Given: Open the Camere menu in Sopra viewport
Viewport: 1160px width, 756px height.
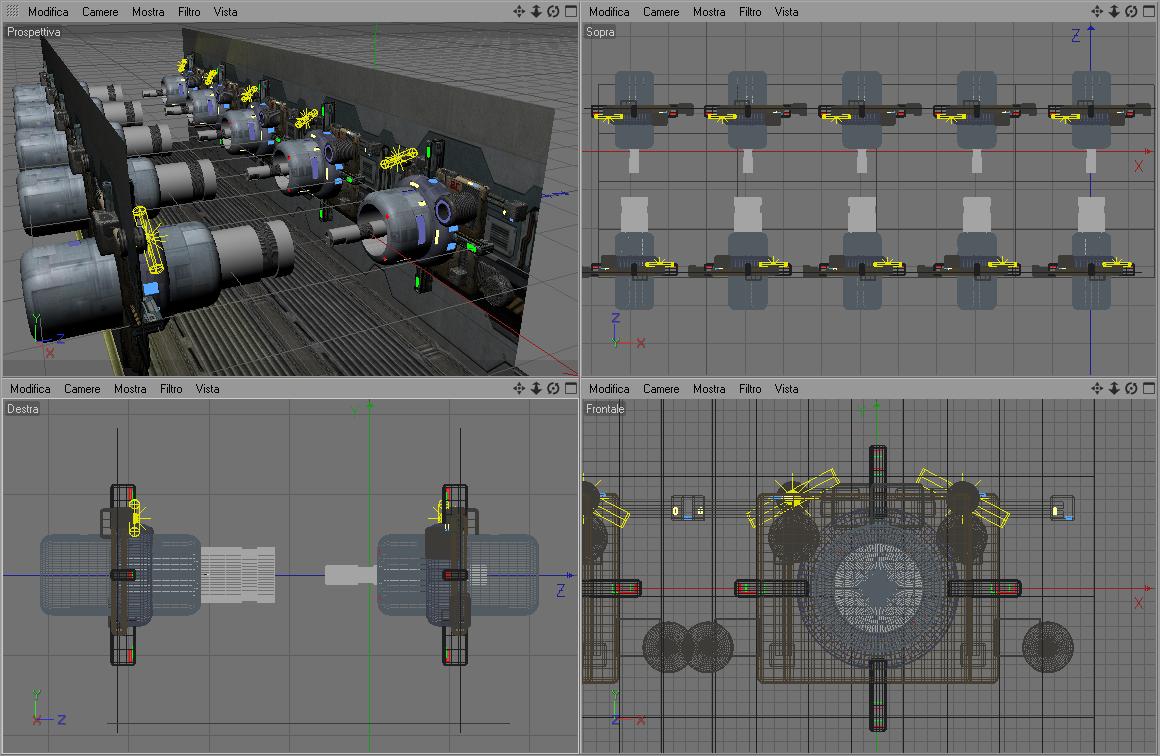Looking at the screenshot, I should pyautogui.click(x=661, y=12).
